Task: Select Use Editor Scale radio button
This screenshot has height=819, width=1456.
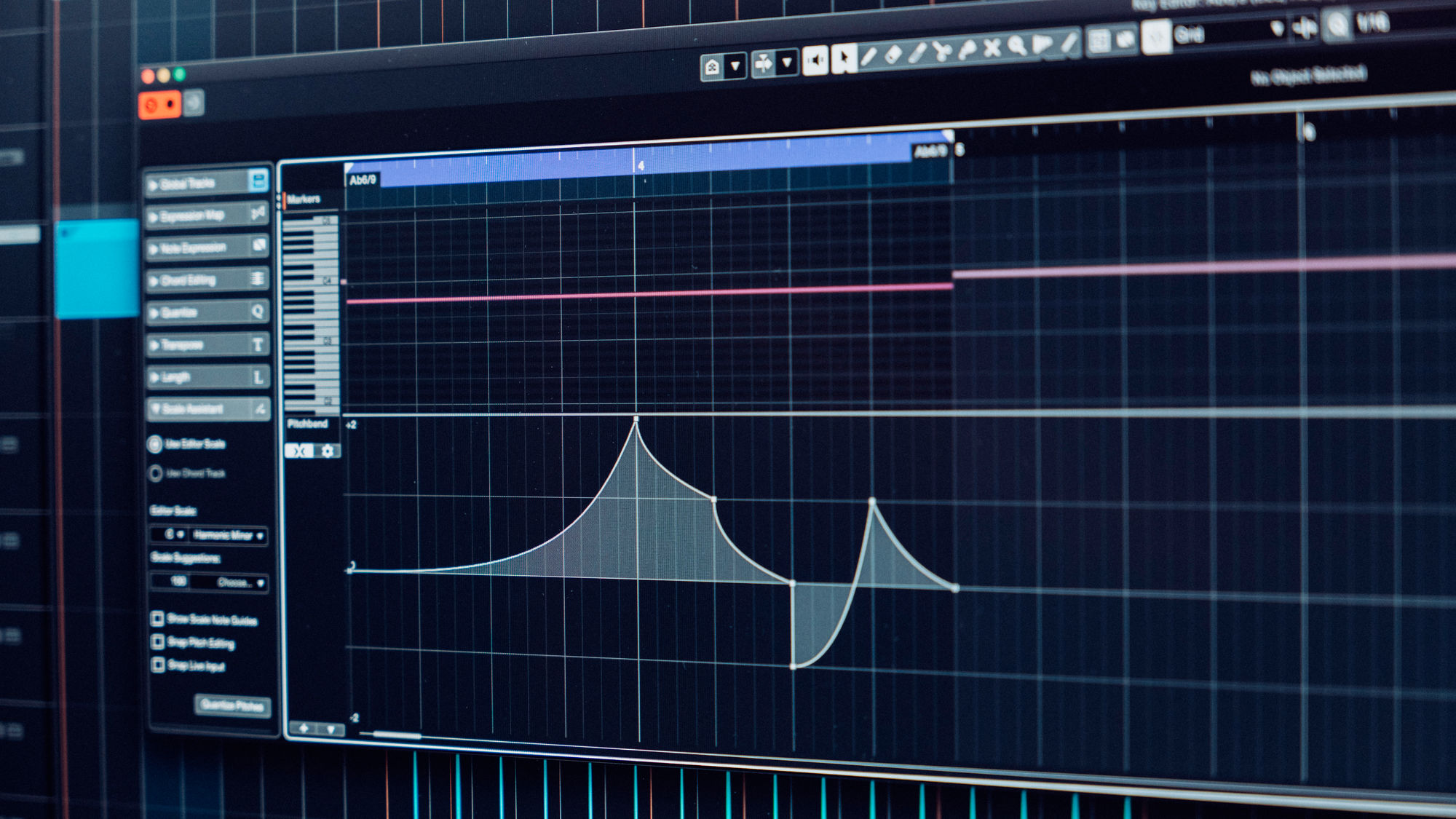Action: tap(155, 443)
